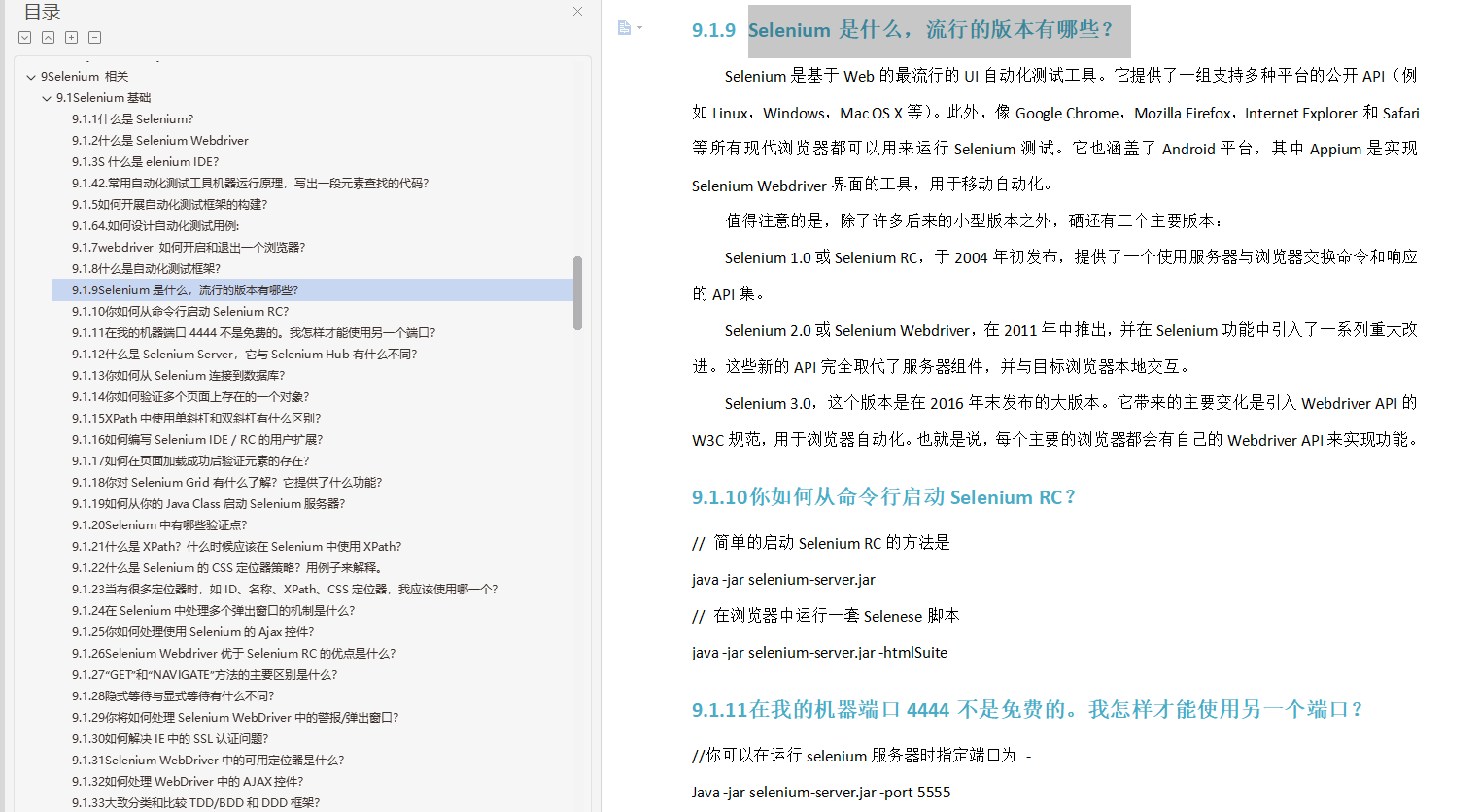Select bookmark "9.1.24在 Selenium 中处理多个弹出窗口"

pyautogui.click(x=213, y=610)
